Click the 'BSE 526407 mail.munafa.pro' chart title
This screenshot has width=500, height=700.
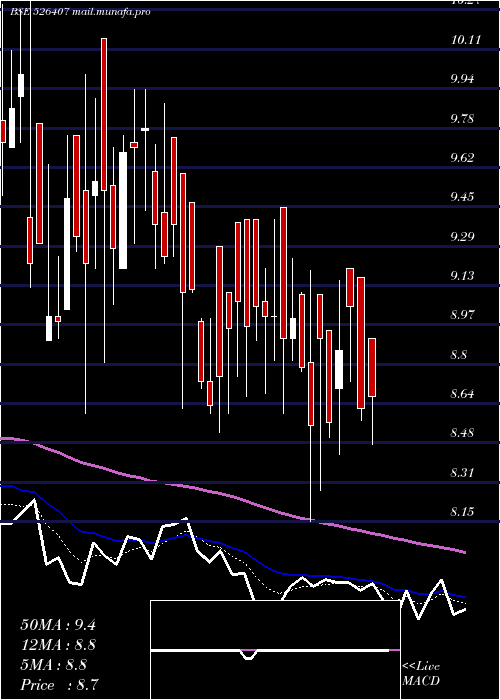(x=80, y=12)
